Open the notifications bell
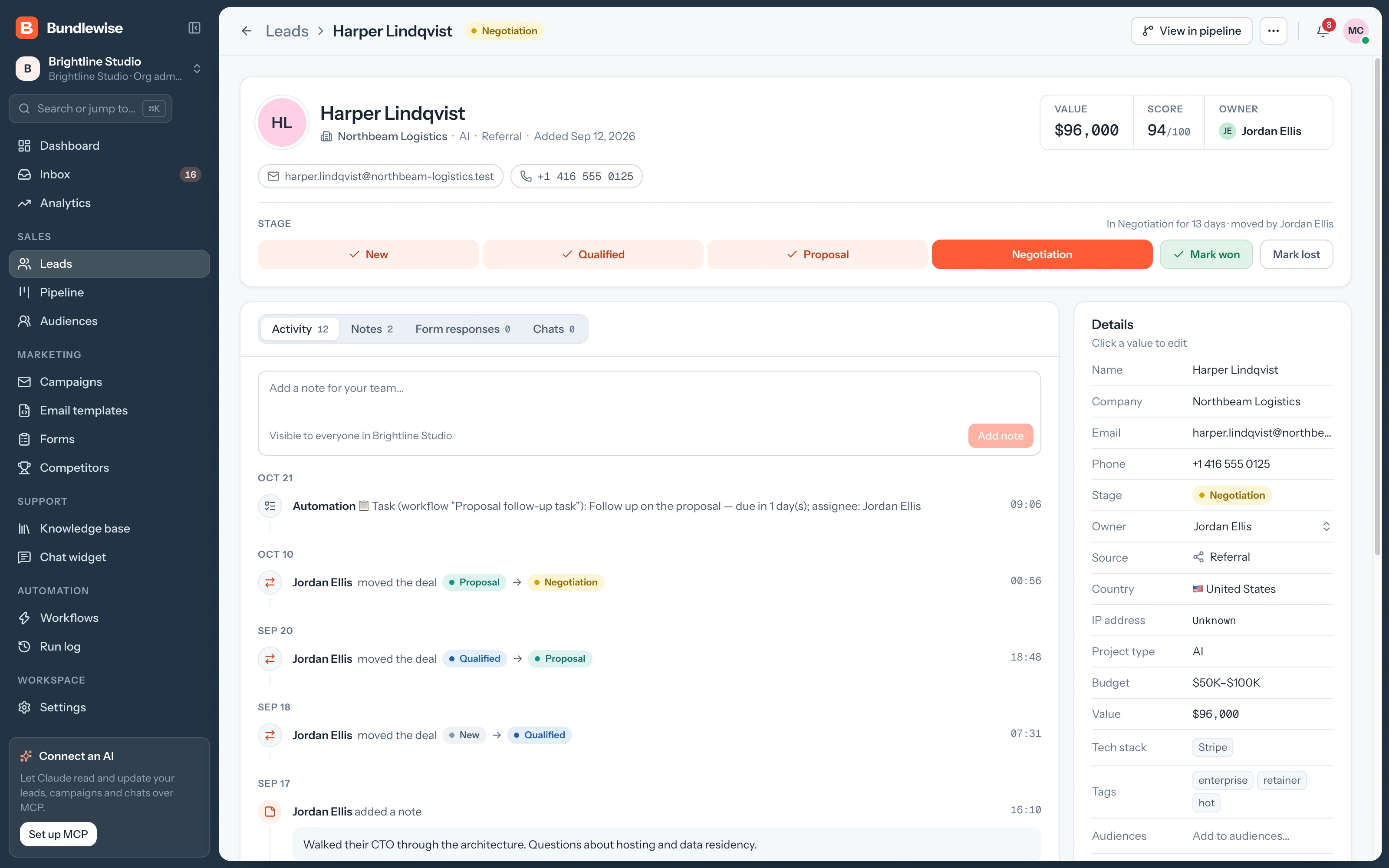The height and width of the screenshot is (868, 1389). [x=1323, y=31]
